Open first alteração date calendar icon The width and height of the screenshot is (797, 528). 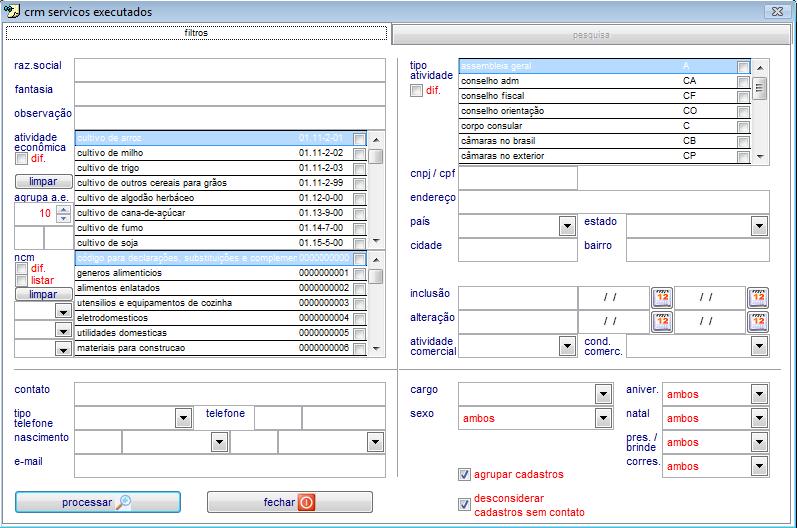click(662, 321)
